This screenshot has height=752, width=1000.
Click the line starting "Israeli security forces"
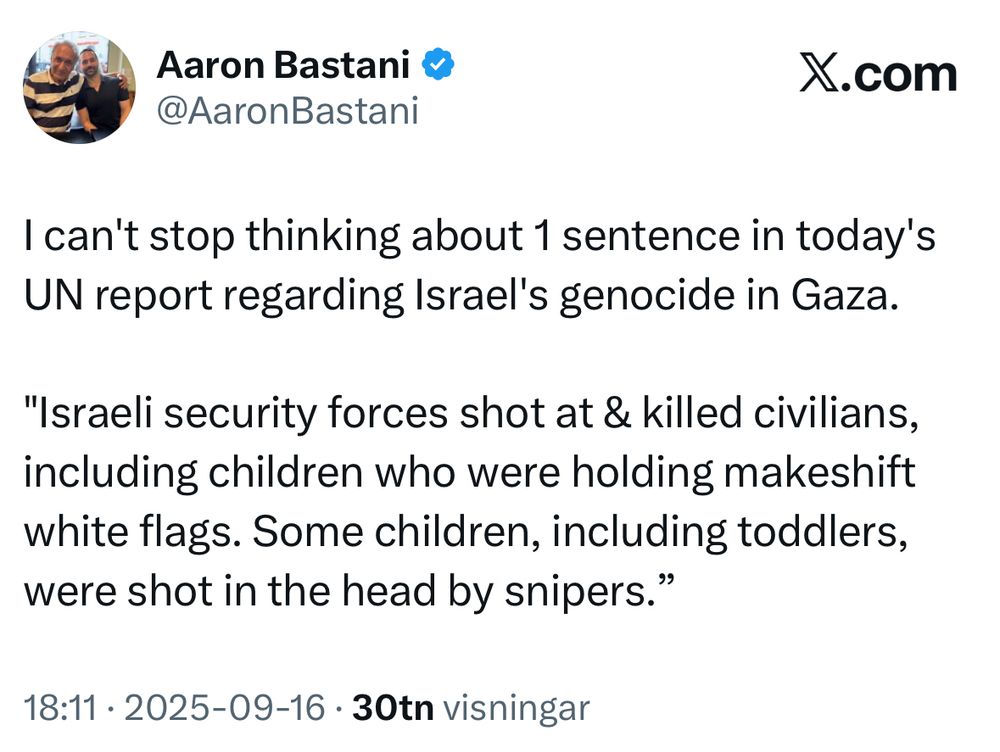point(471,413)
